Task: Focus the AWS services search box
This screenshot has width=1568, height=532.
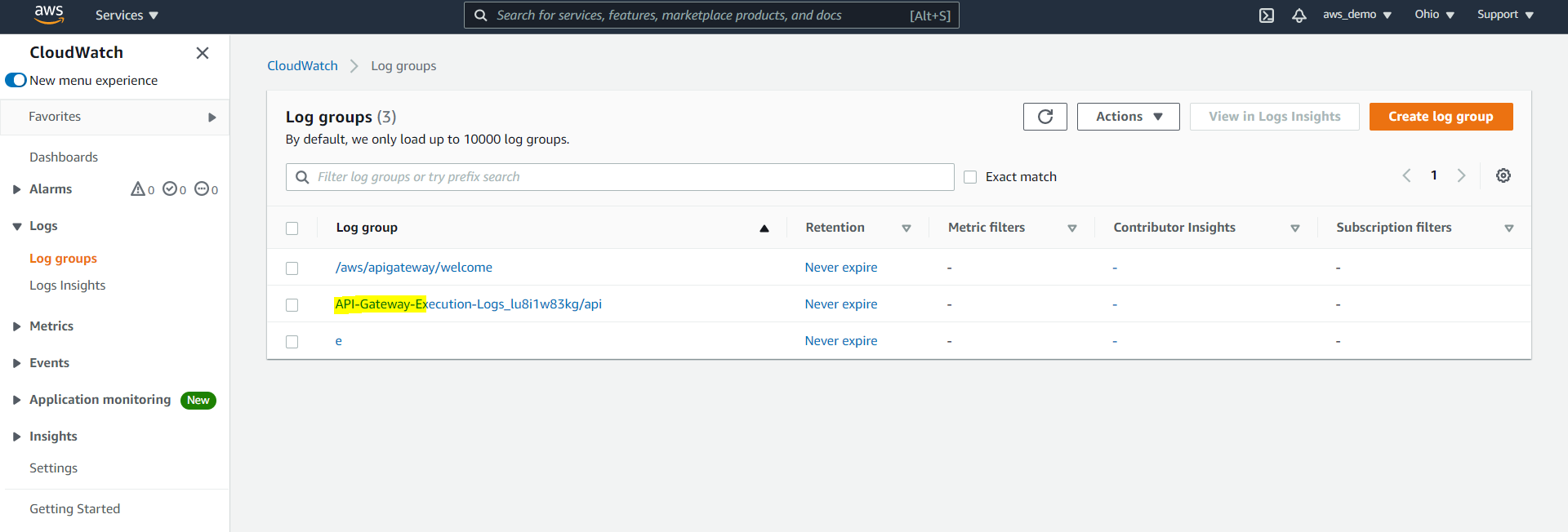Action: [711, 16]
